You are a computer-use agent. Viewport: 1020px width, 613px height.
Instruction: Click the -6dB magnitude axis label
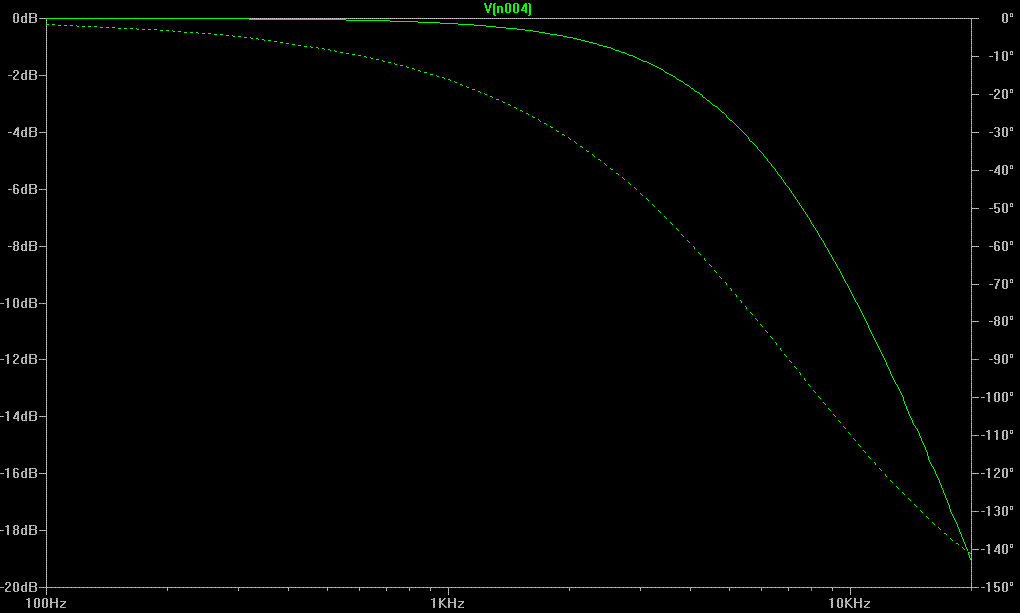point(23,189)
